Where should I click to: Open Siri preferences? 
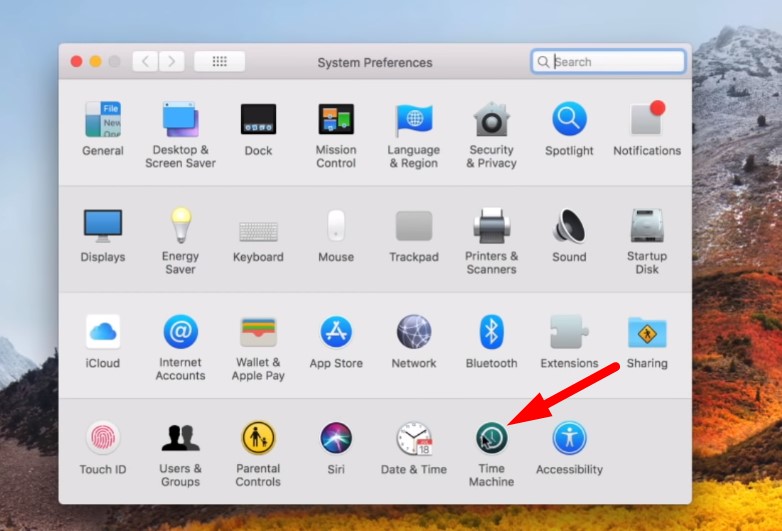336,439
